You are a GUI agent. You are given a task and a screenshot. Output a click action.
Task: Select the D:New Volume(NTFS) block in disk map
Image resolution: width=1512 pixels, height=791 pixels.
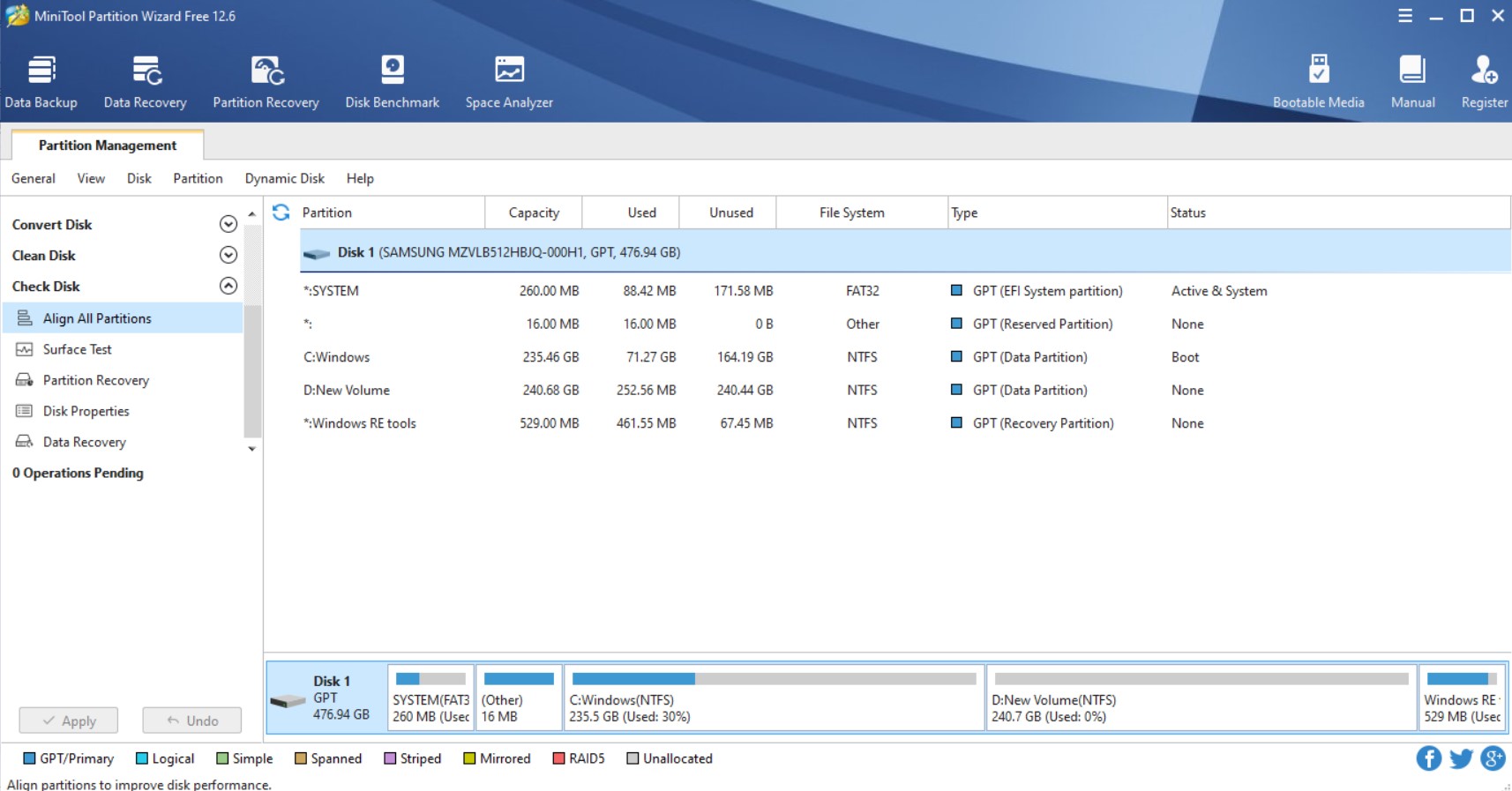point(1201,698)
